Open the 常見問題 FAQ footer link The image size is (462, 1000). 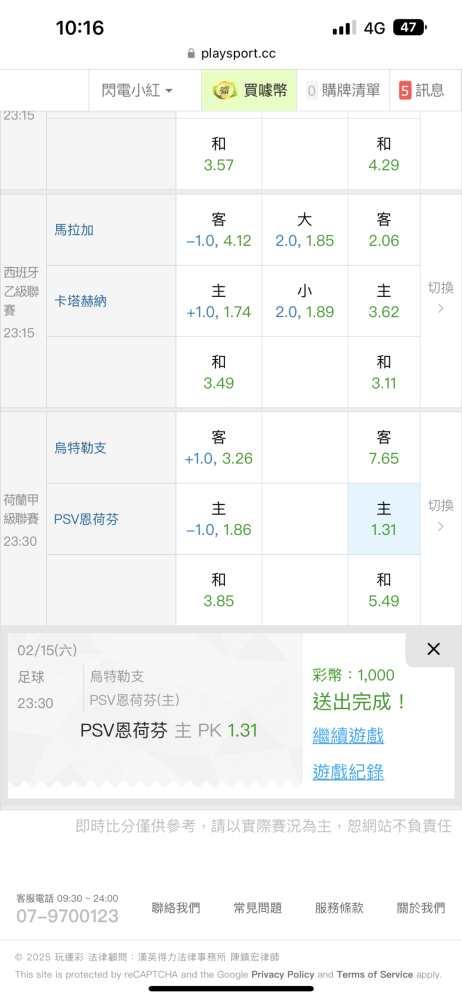(258, 908)
